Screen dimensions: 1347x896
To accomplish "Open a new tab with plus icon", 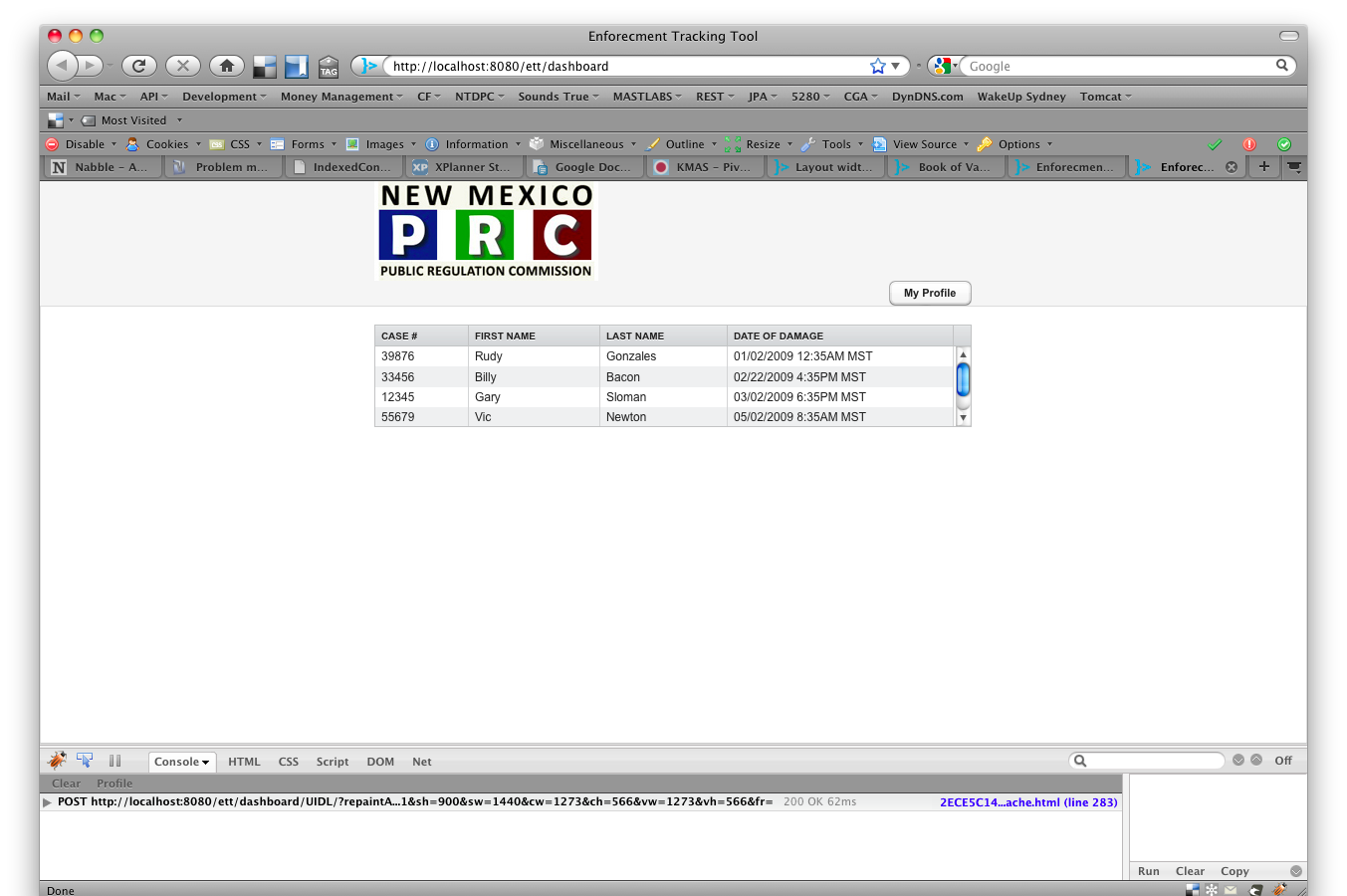I will pos(1263,166).
